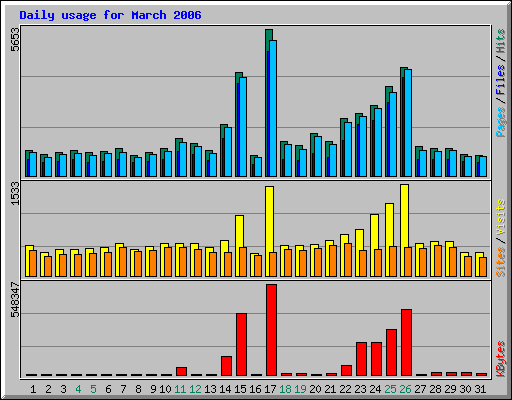Click the red KBytes bar for day 15
The width and height of the screenshot is (512, 400).
click(241, 345)
